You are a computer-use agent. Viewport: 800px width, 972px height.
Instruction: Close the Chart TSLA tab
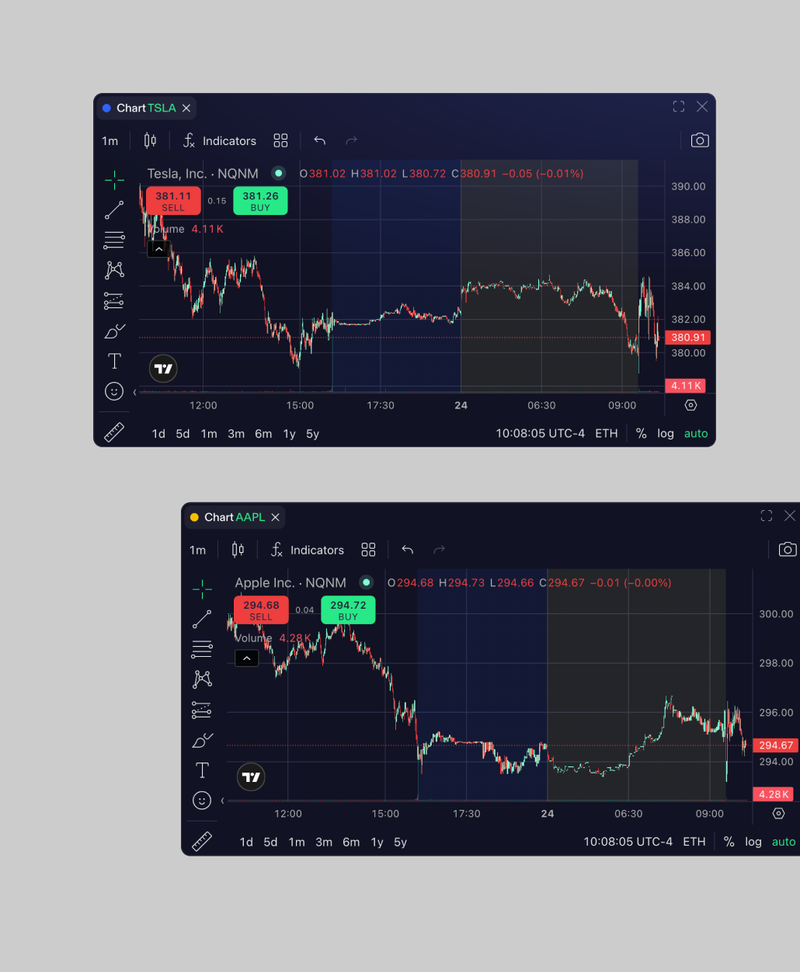click(x=187, y=108)
